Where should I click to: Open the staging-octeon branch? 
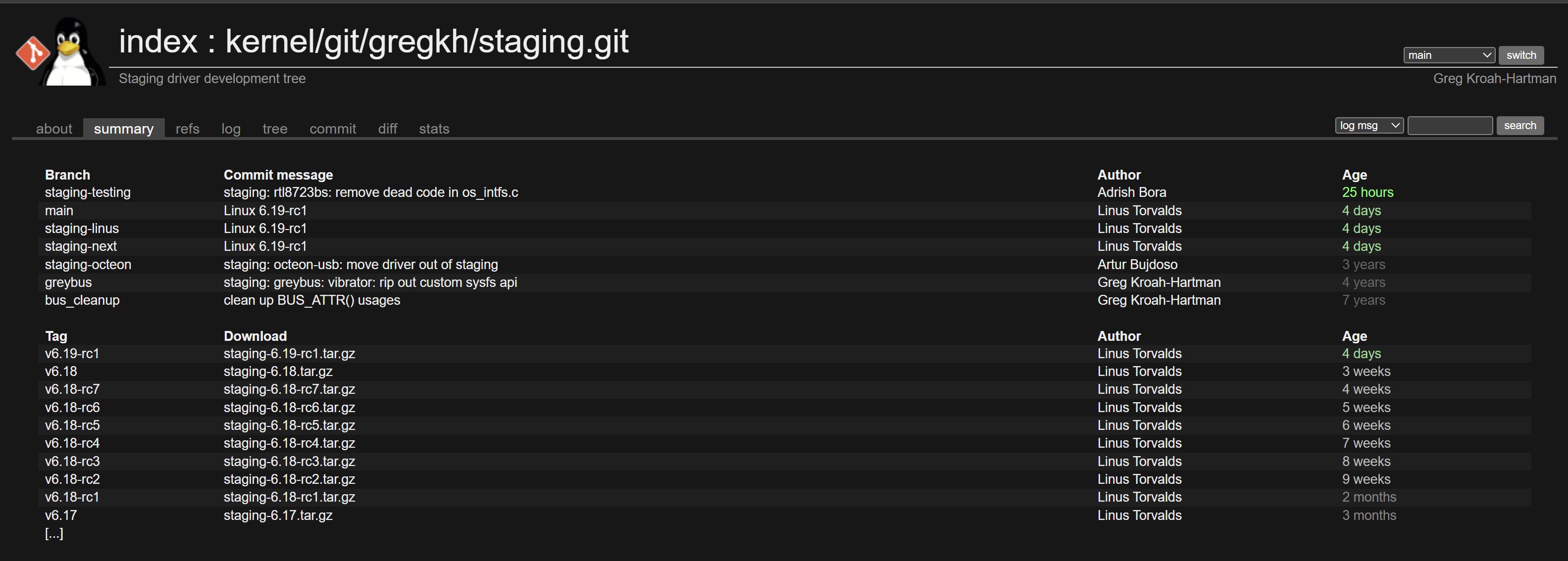tap(88, 265)
